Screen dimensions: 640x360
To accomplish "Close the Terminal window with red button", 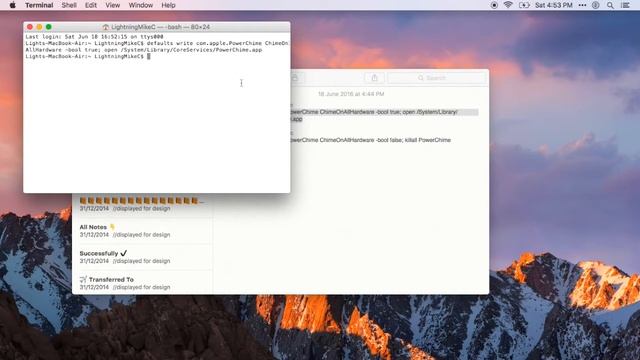I will click(30, 27).
